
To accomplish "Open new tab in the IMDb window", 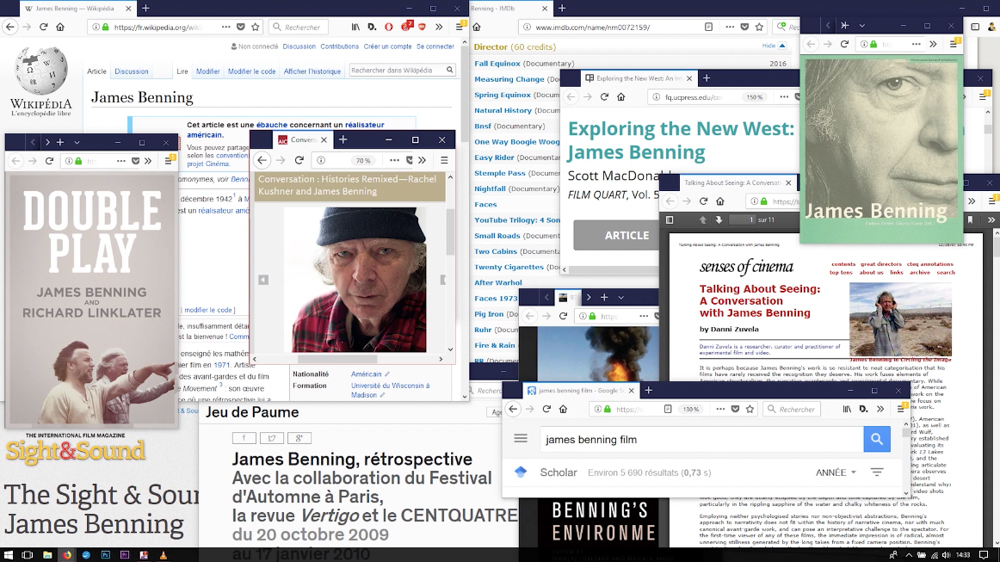I will tap(562, 8).
